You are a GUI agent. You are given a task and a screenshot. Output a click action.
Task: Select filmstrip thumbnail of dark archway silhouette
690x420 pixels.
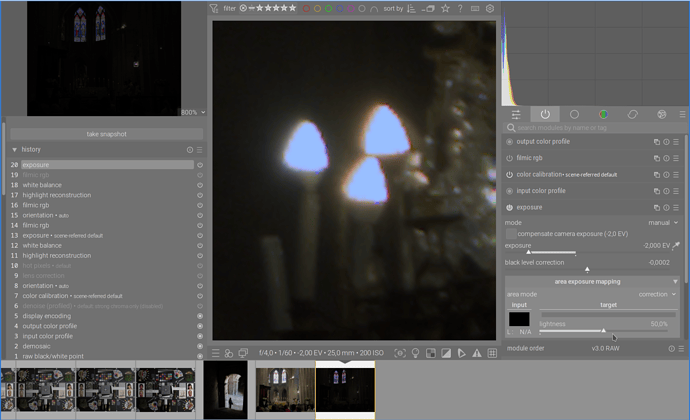click(225, 389)
